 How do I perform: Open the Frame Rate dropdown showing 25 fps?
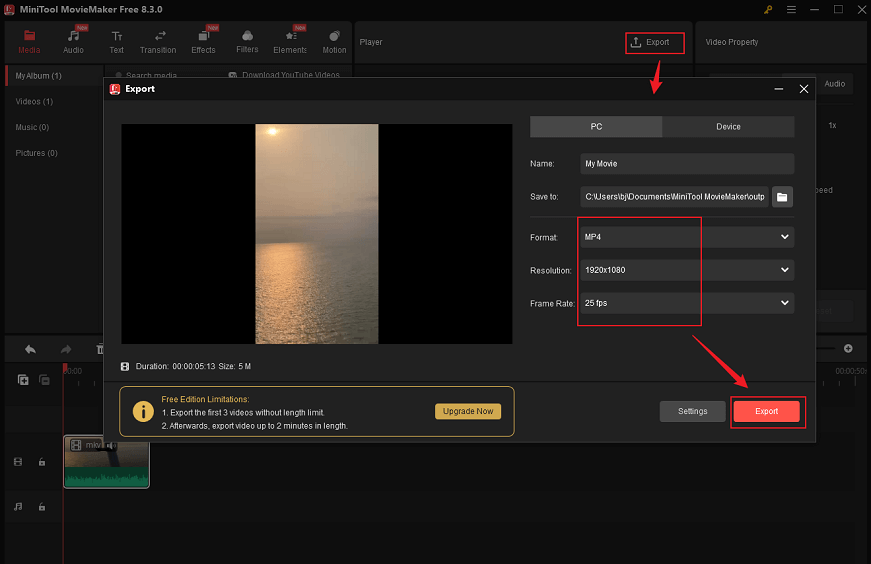(x=687, y=303)
